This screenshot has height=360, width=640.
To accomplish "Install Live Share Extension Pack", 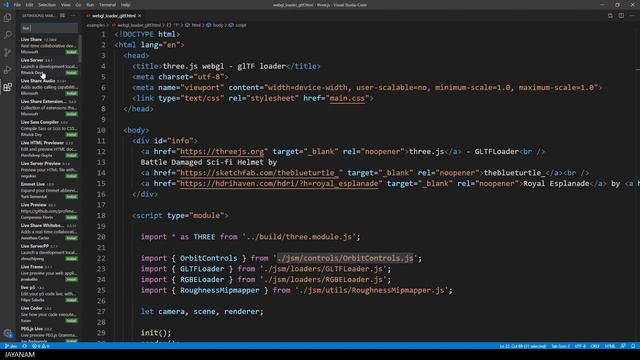I will [71, 114].
